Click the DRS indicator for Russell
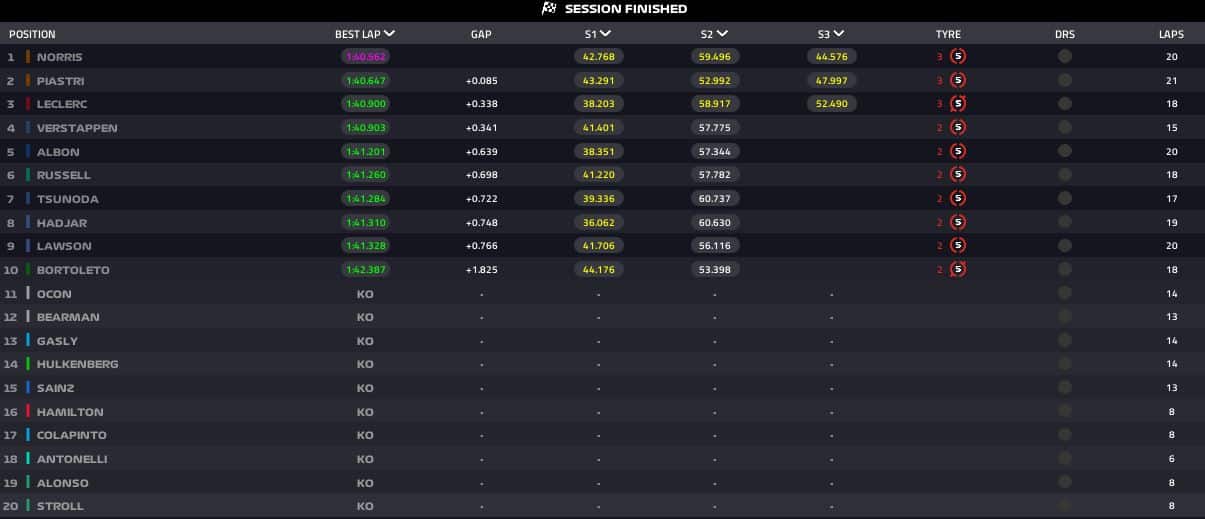This screenshot has width=1205, height=519. [1065, 175]
